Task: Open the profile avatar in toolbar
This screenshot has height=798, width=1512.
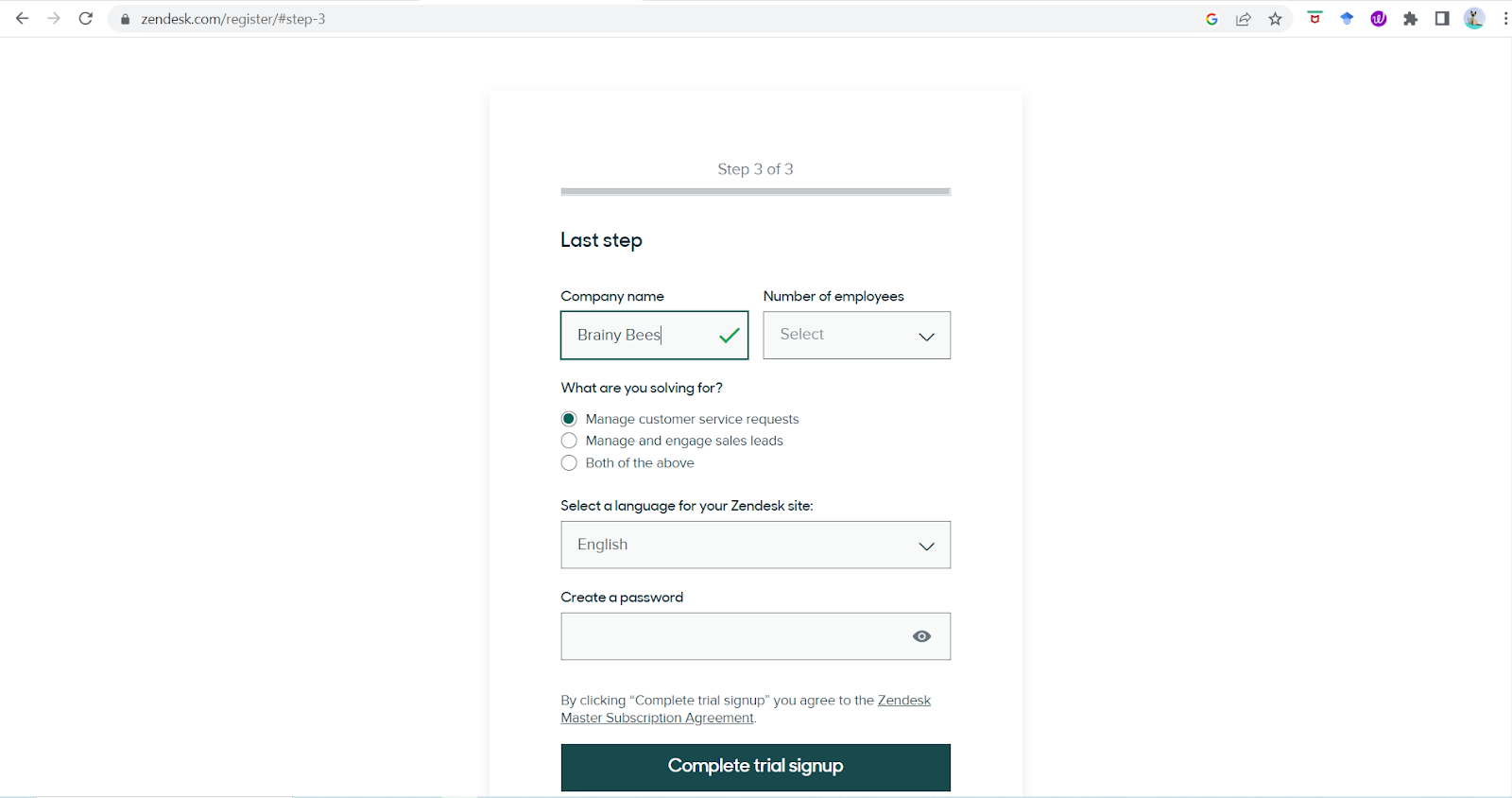Action: pos(1473,19)
